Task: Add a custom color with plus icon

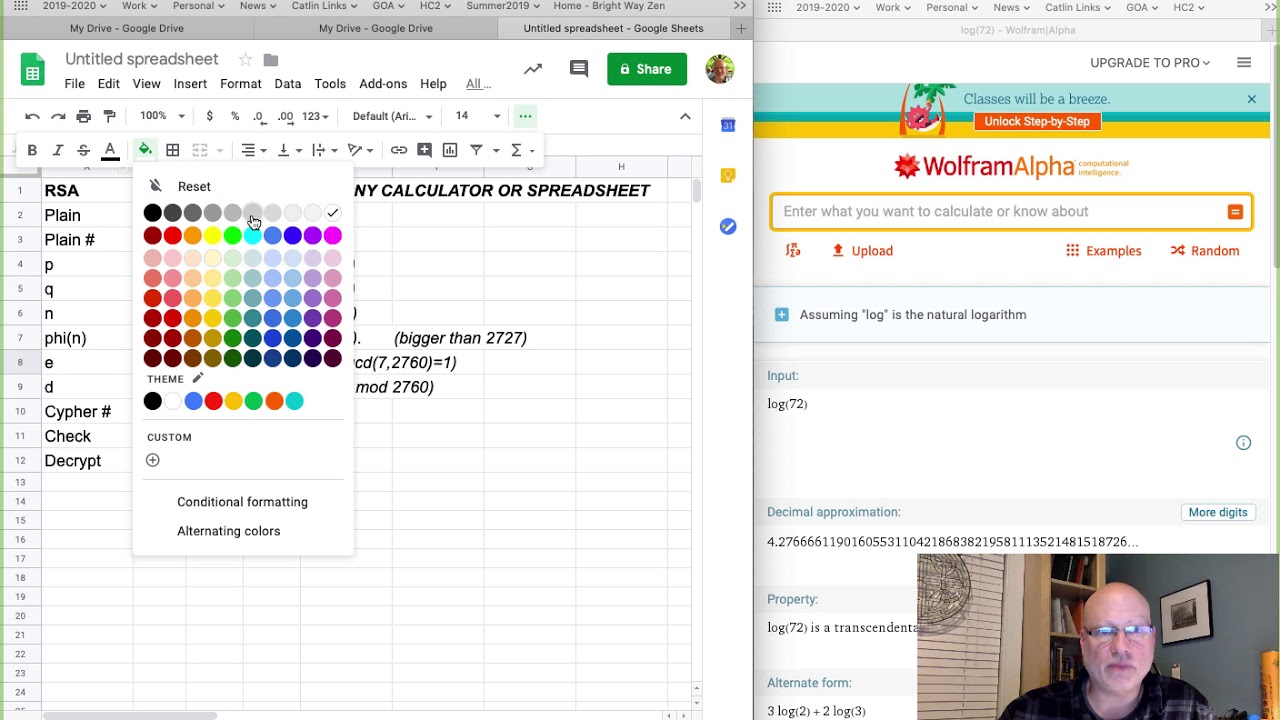Action: pos(153,460)
